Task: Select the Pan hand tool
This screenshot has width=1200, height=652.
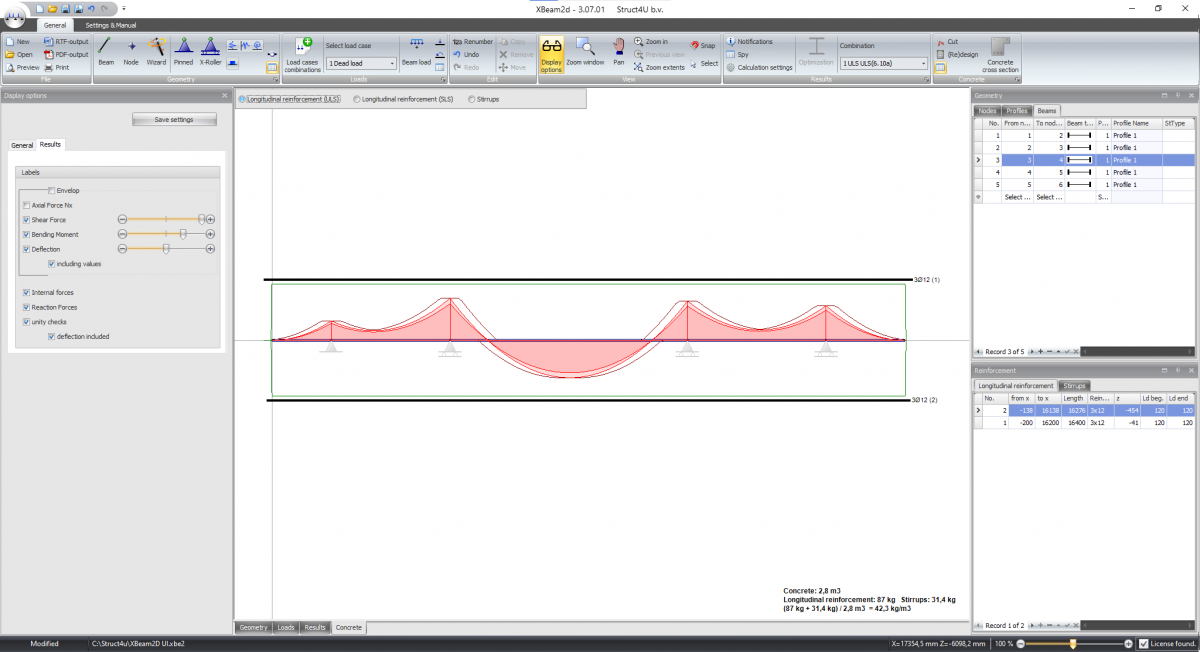Action: pyautogui.click(x=618, y=50)
